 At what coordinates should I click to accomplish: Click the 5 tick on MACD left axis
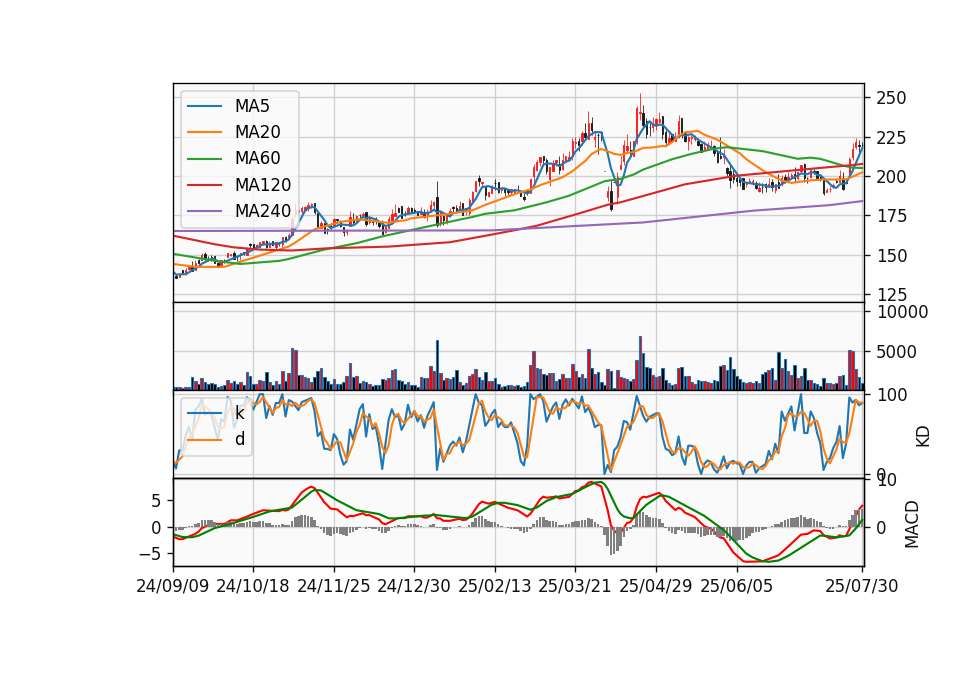tap(156, 501)
